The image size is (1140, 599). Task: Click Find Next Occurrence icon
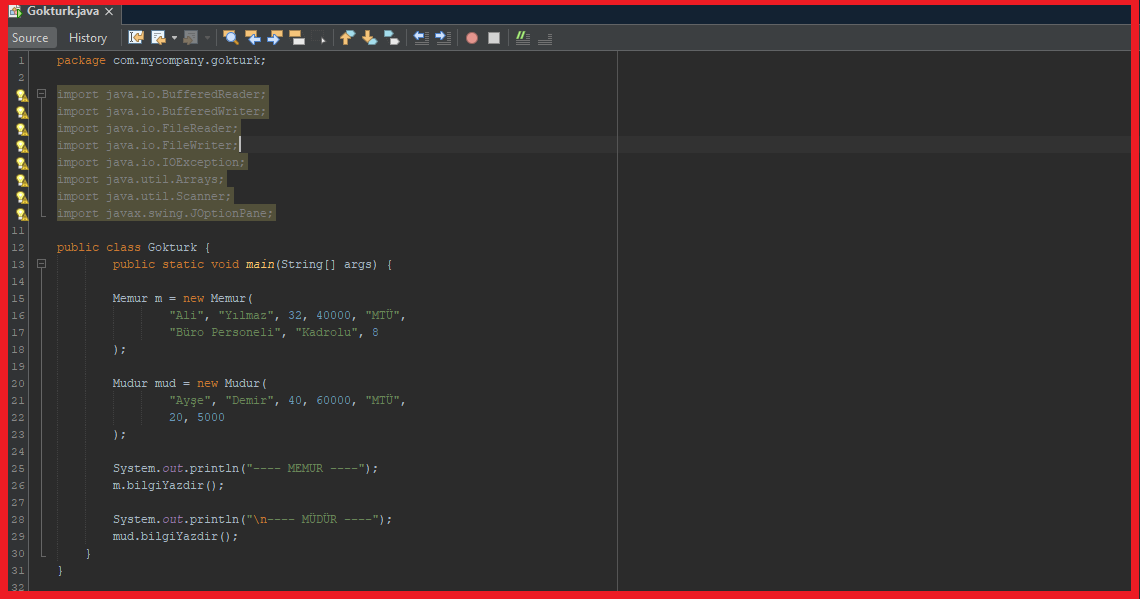pyautogui.click(x=275, y=38)
